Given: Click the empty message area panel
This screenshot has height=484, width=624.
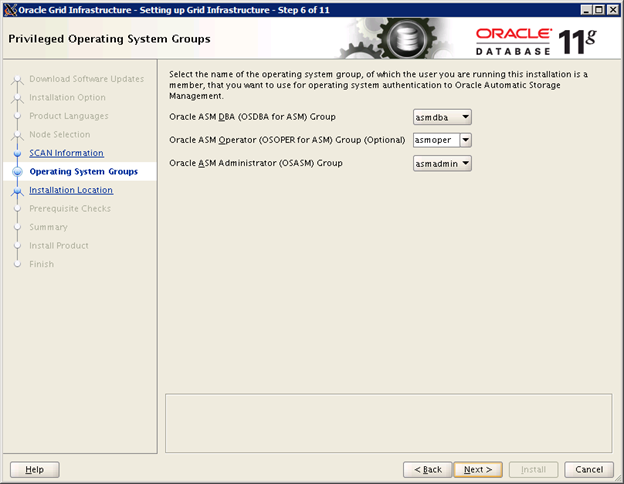Looking at the screenshot, I should [388, 423].
